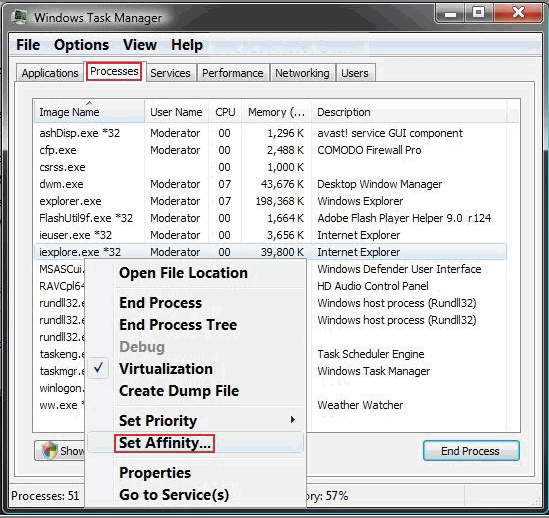This screenshot has width=549, height=518.
Task: Expand the Set Priority submenu
Action: (195, 421)
